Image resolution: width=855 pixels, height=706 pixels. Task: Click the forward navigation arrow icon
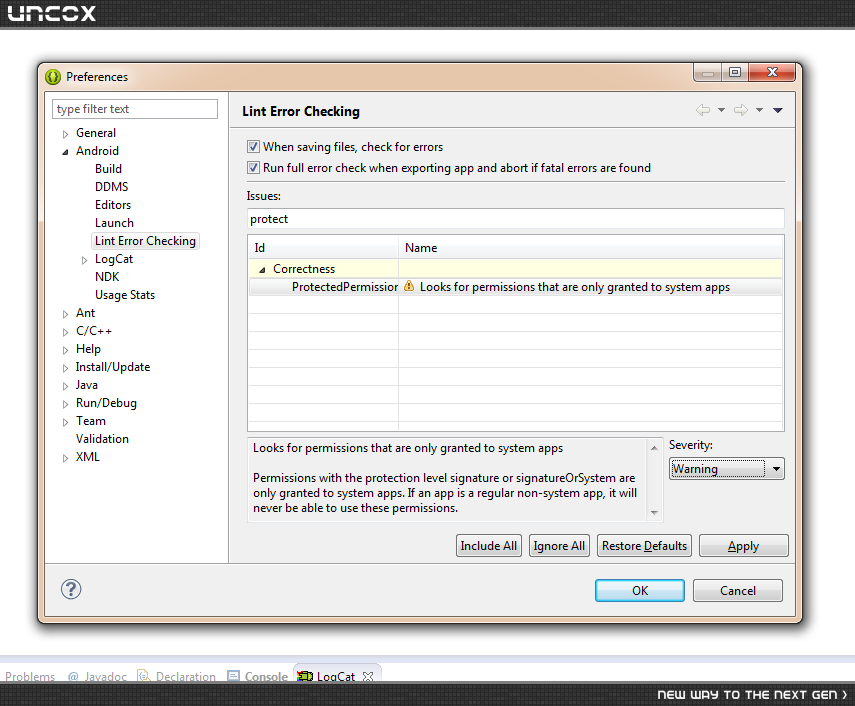coord(740,110)
